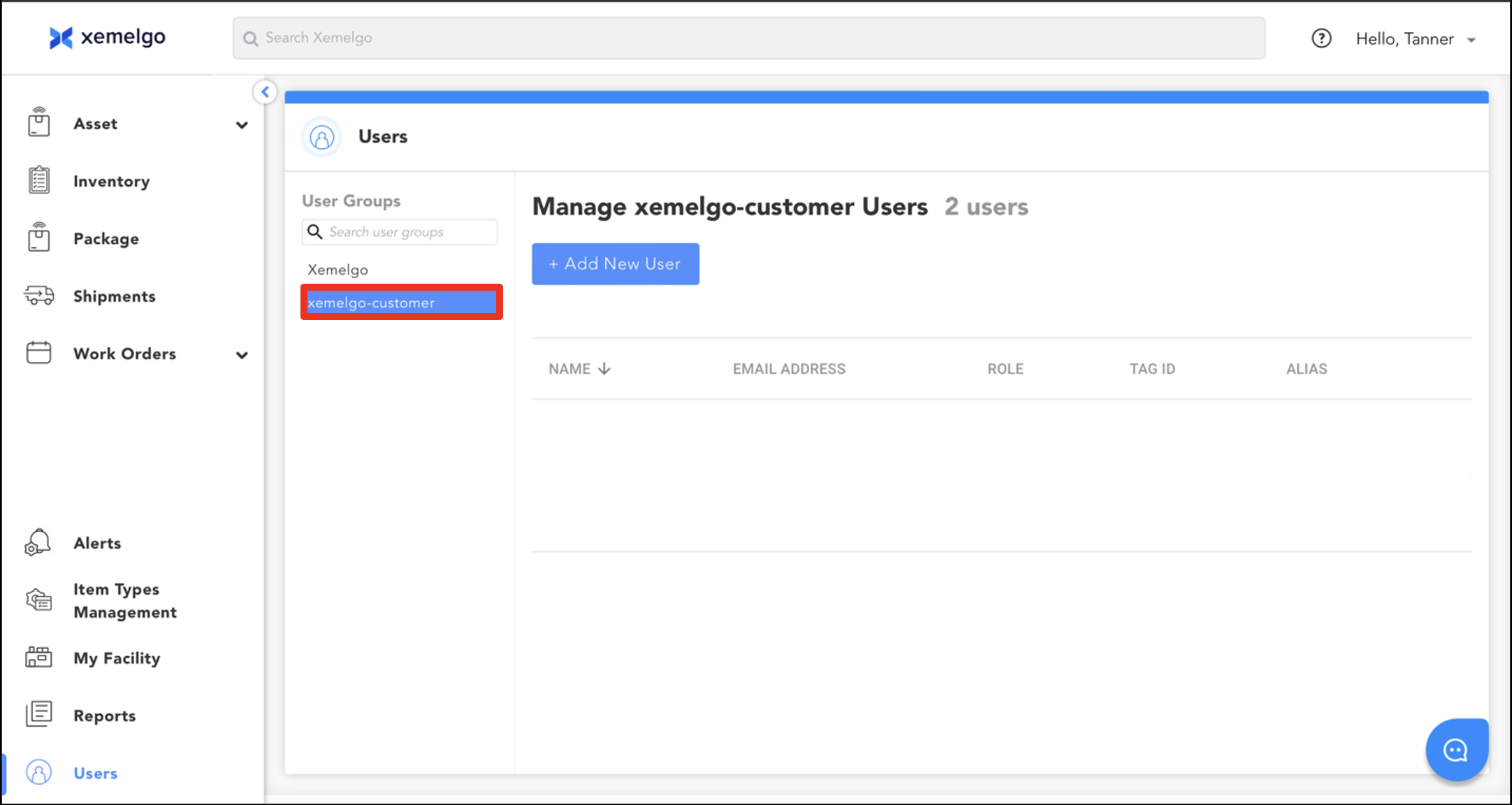Collapse the sidebar with the arrow button
Viewport: 1512px width, 805px height.
pos(266,92)
